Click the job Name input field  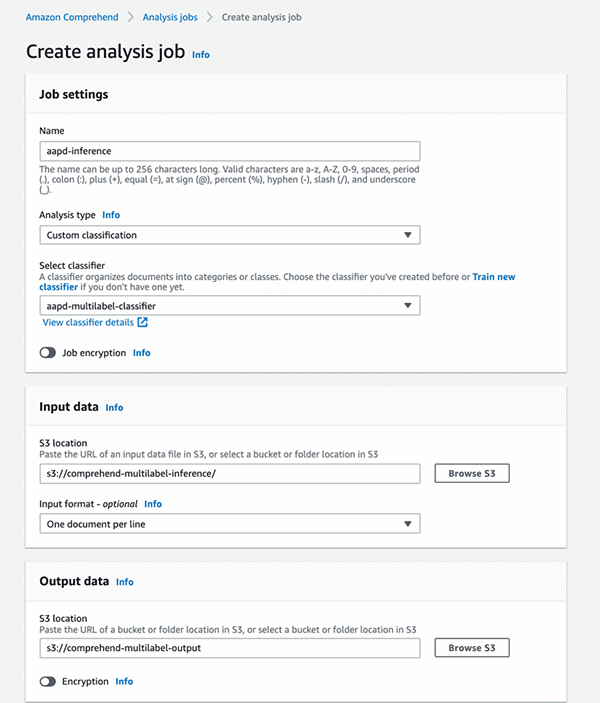229,151
